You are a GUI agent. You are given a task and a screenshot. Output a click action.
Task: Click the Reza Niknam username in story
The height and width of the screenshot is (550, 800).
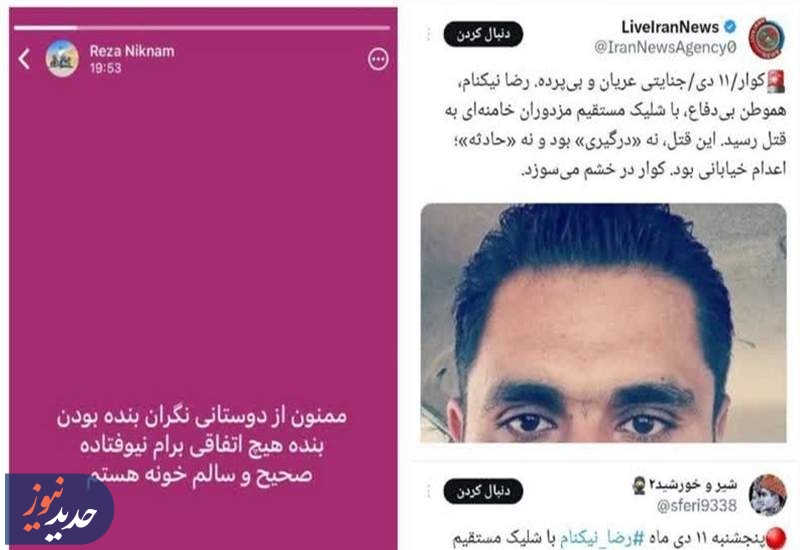pyautogui.click(x=132, y=51)
